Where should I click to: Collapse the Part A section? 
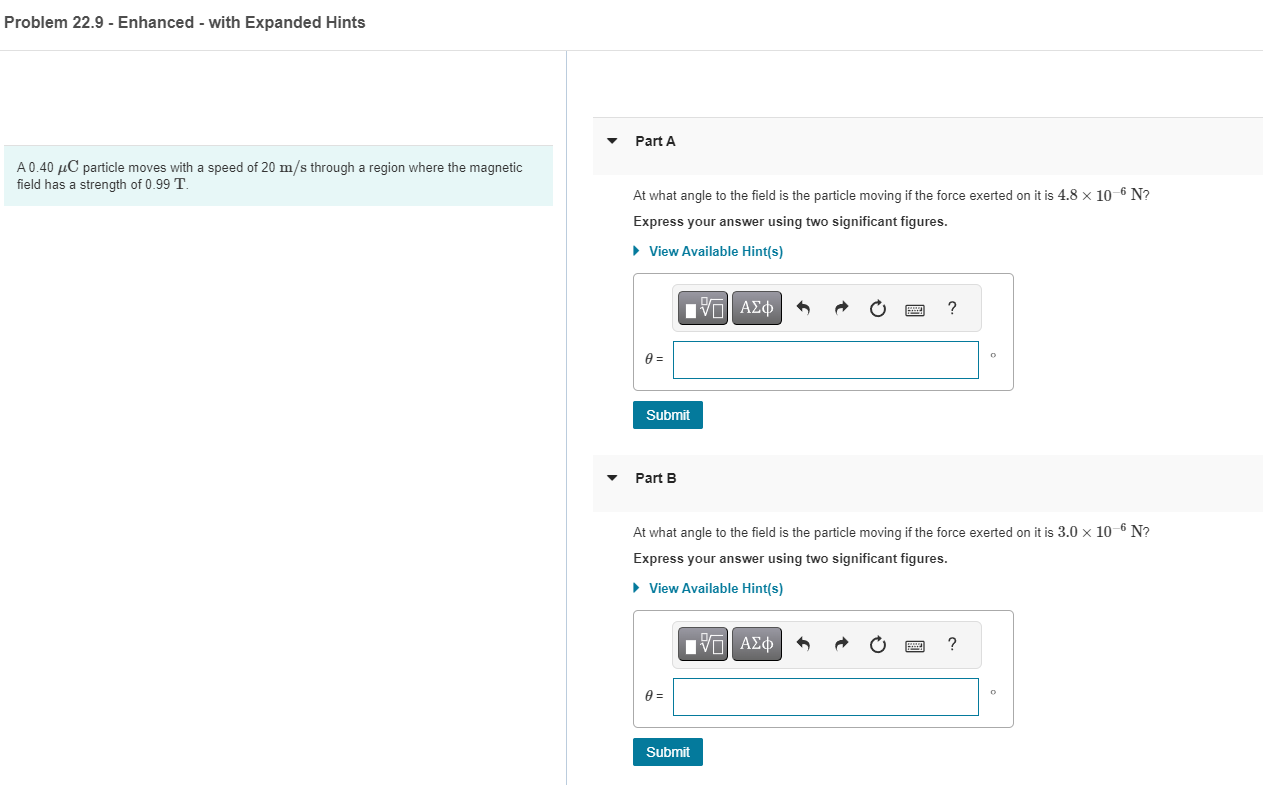point(612,141)
